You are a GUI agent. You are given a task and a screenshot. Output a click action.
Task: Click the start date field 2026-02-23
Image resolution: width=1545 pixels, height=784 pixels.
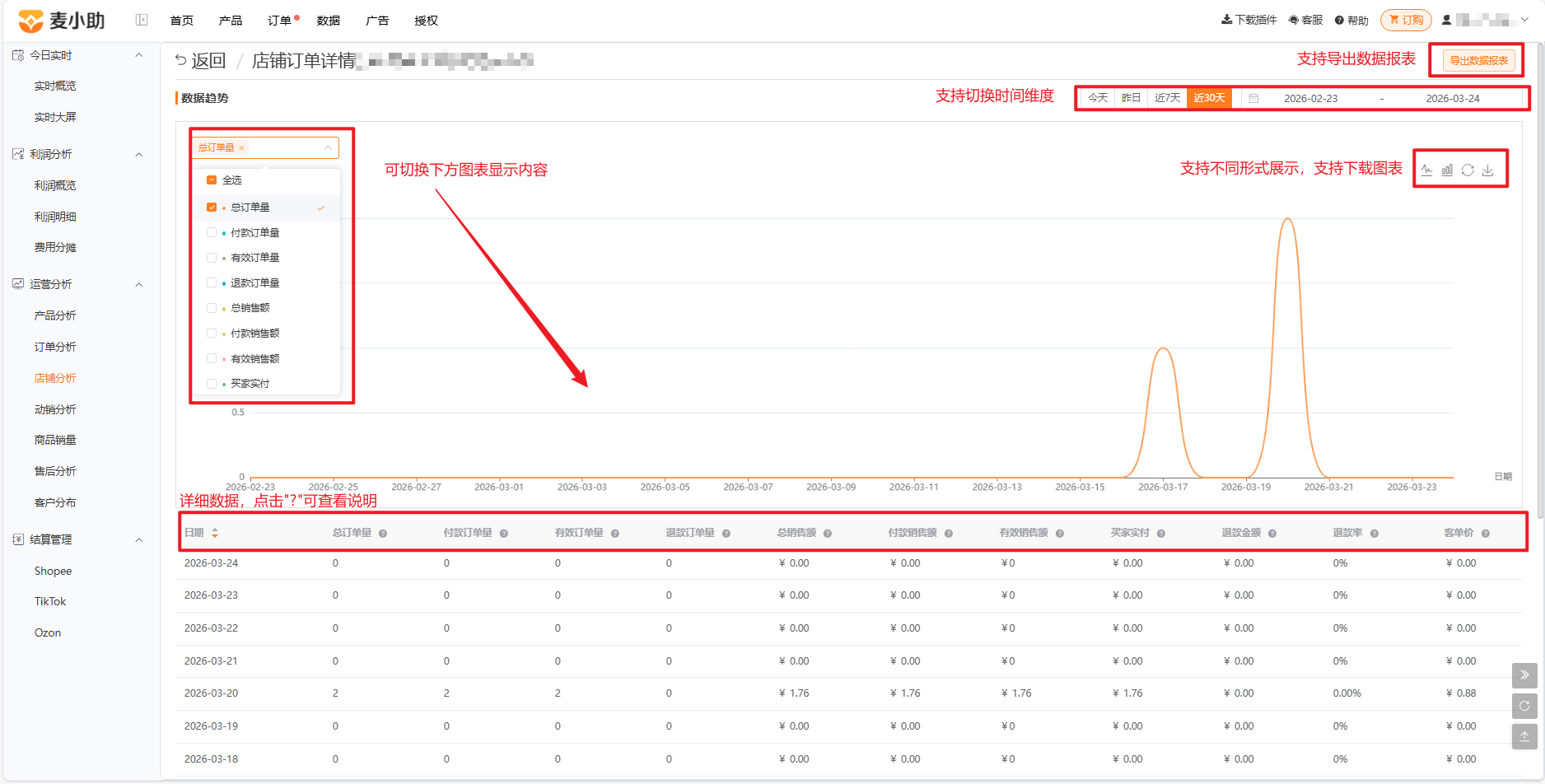1310,98
